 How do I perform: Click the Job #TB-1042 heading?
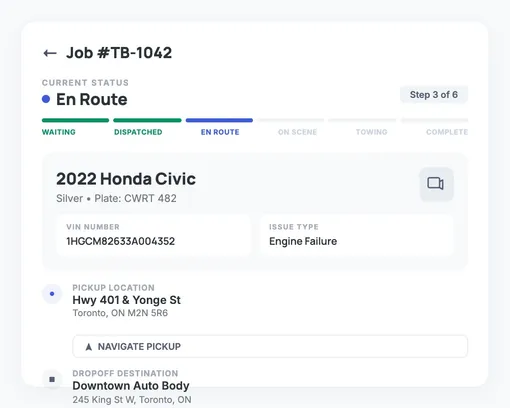[x=119, y=53]
